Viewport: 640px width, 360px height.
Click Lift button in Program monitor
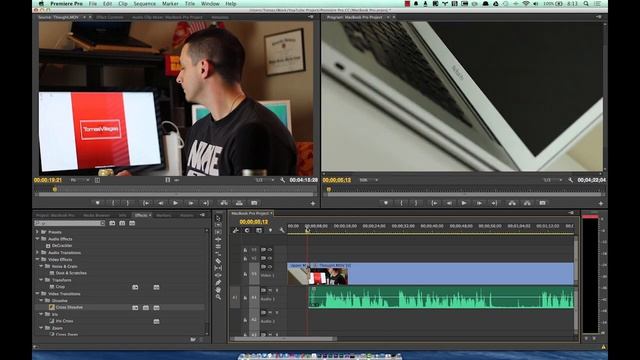pos(512,203)
